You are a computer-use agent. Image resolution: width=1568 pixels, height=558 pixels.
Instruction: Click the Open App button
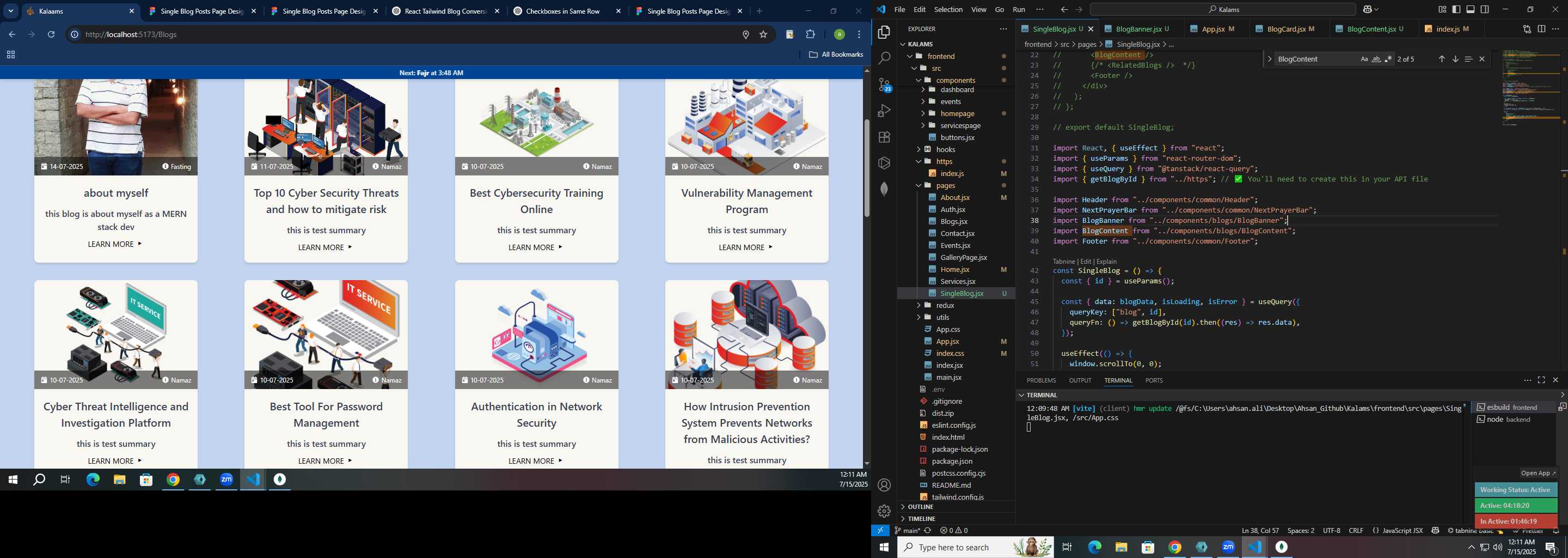(x=1538, y=474)
